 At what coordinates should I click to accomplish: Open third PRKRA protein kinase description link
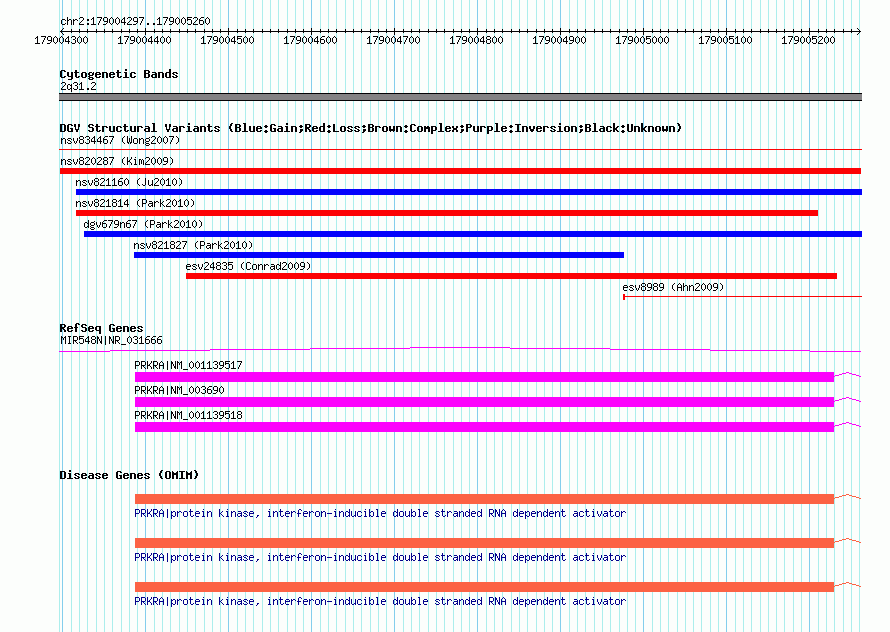pos(380,601)
